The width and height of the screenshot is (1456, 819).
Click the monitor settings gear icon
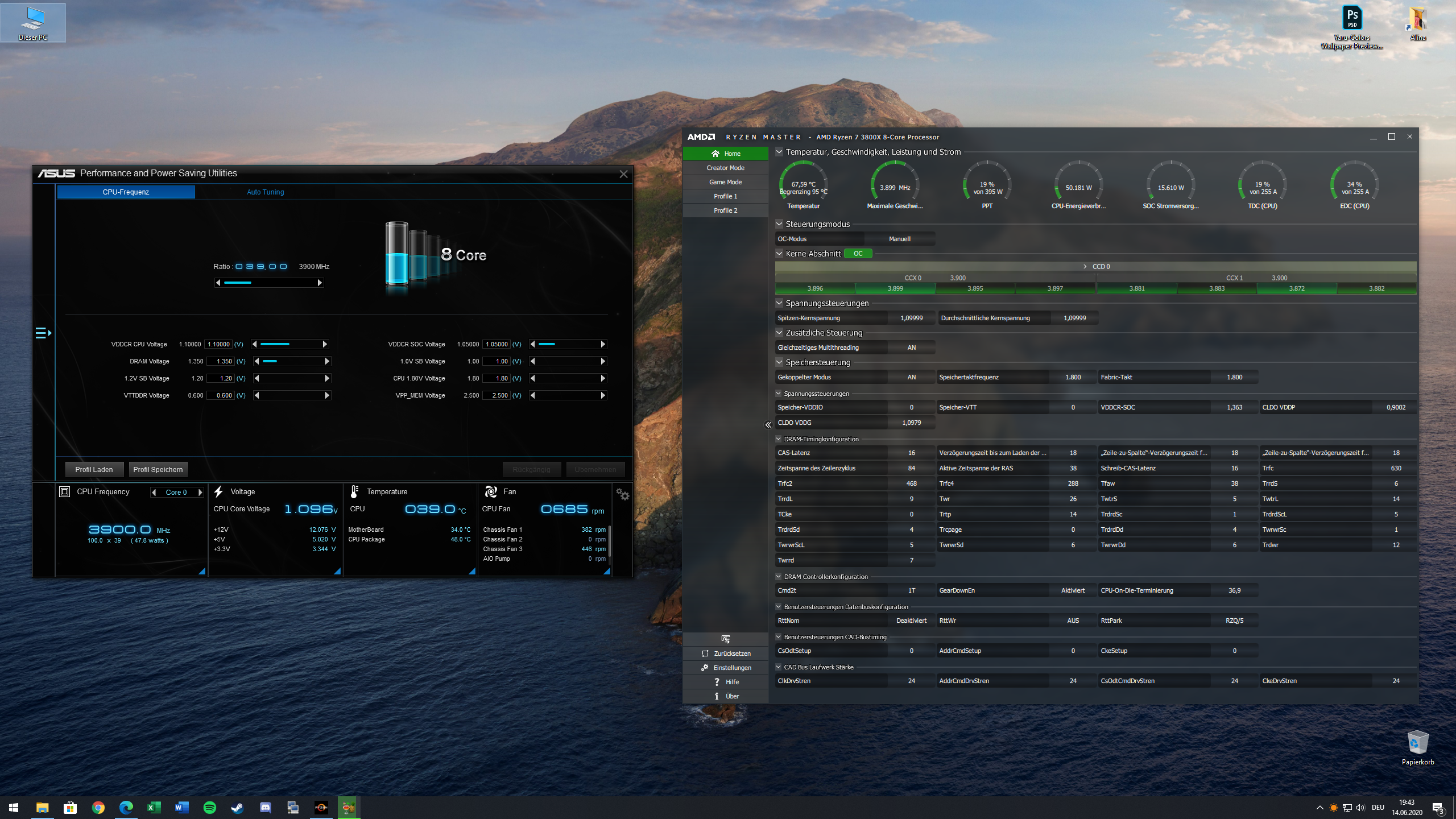pos(623,495)
